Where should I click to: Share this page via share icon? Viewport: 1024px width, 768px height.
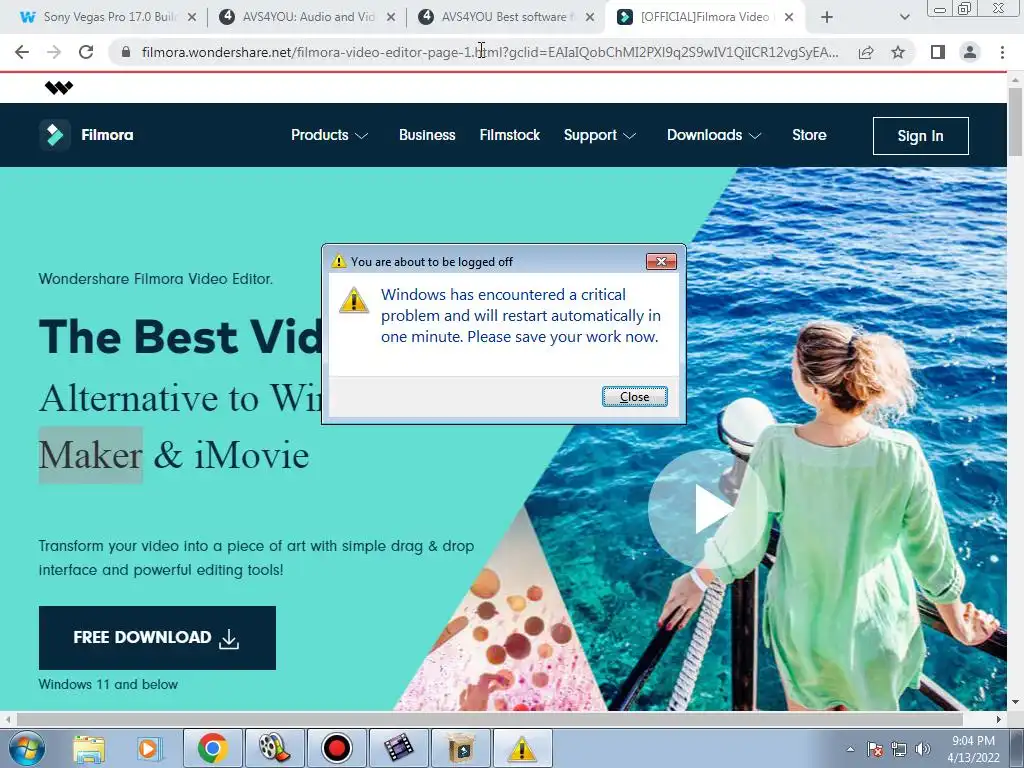[866, 52]
